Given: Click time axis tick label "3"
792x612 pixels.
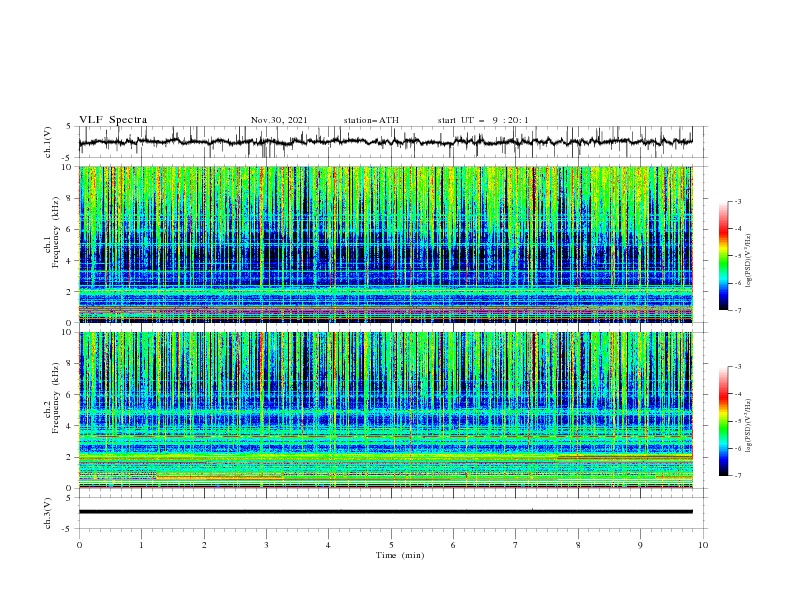Looking at the screenshot, I should 266,545.
